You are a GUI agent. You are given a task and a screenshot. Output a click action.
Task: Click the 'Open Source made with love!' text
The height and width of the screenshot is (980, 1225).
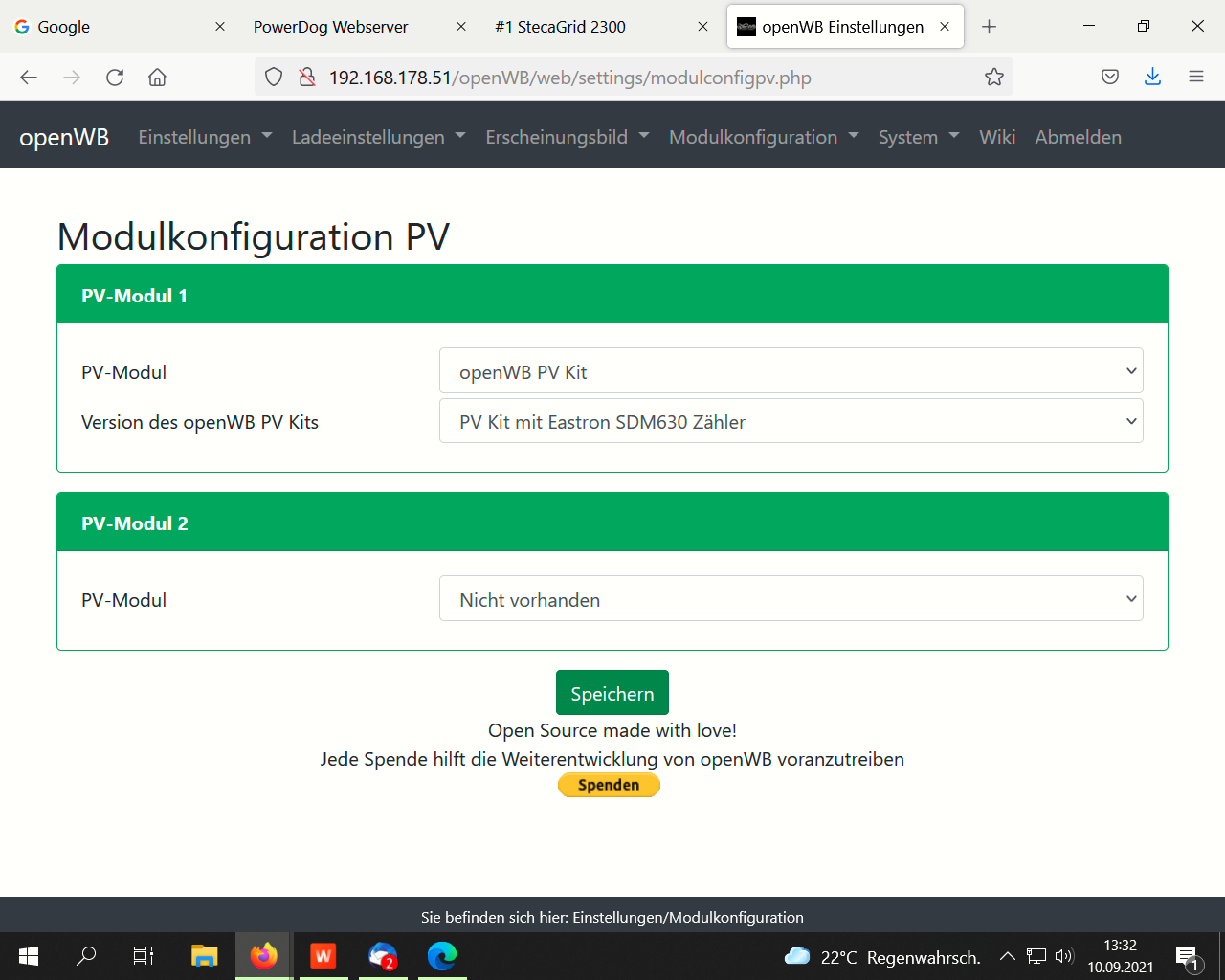coord(612,730)
